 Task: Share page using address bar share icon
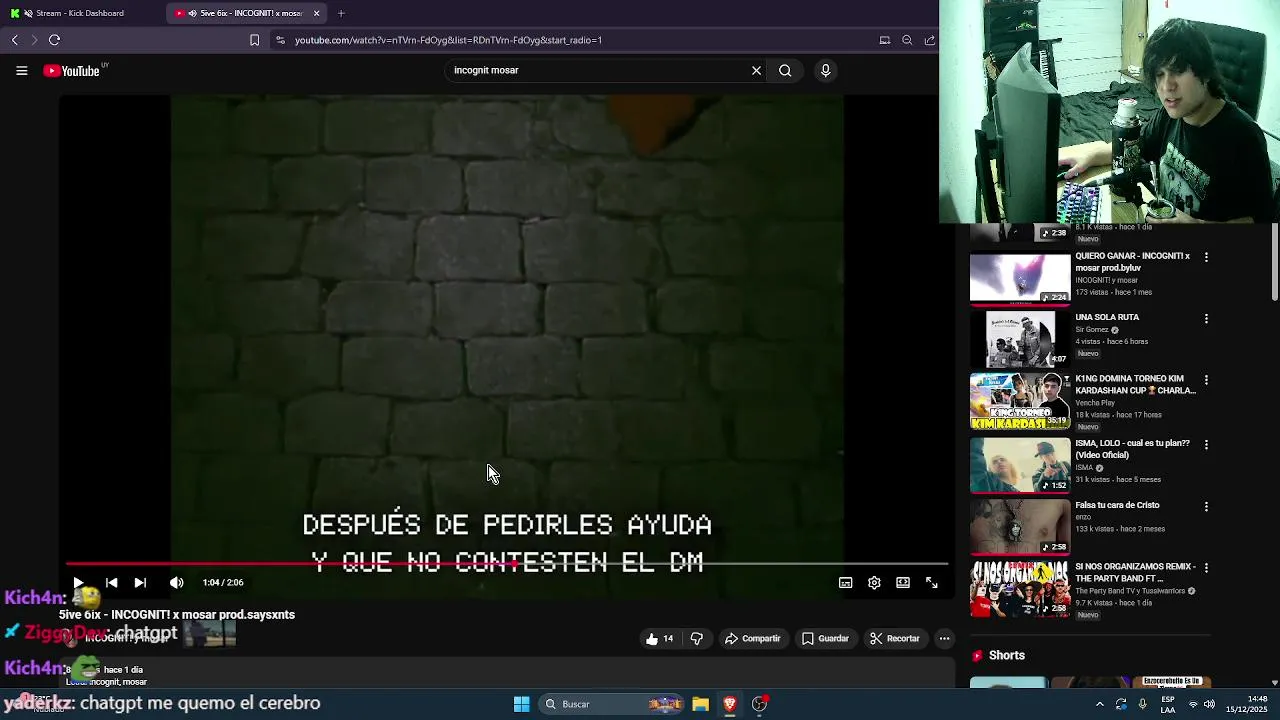(929, 40)
